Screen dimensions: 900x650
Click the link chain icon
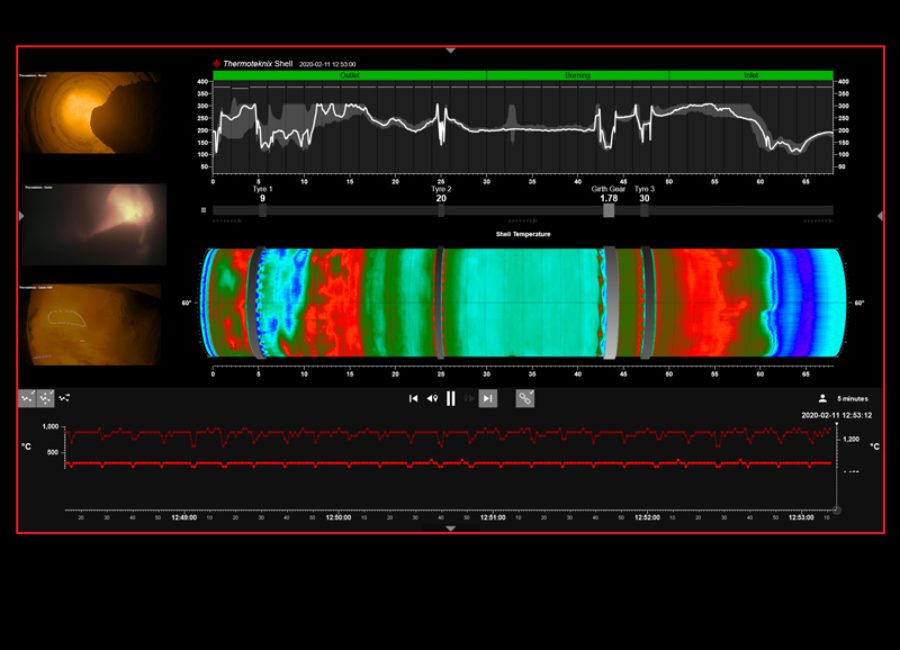(525, 398)
